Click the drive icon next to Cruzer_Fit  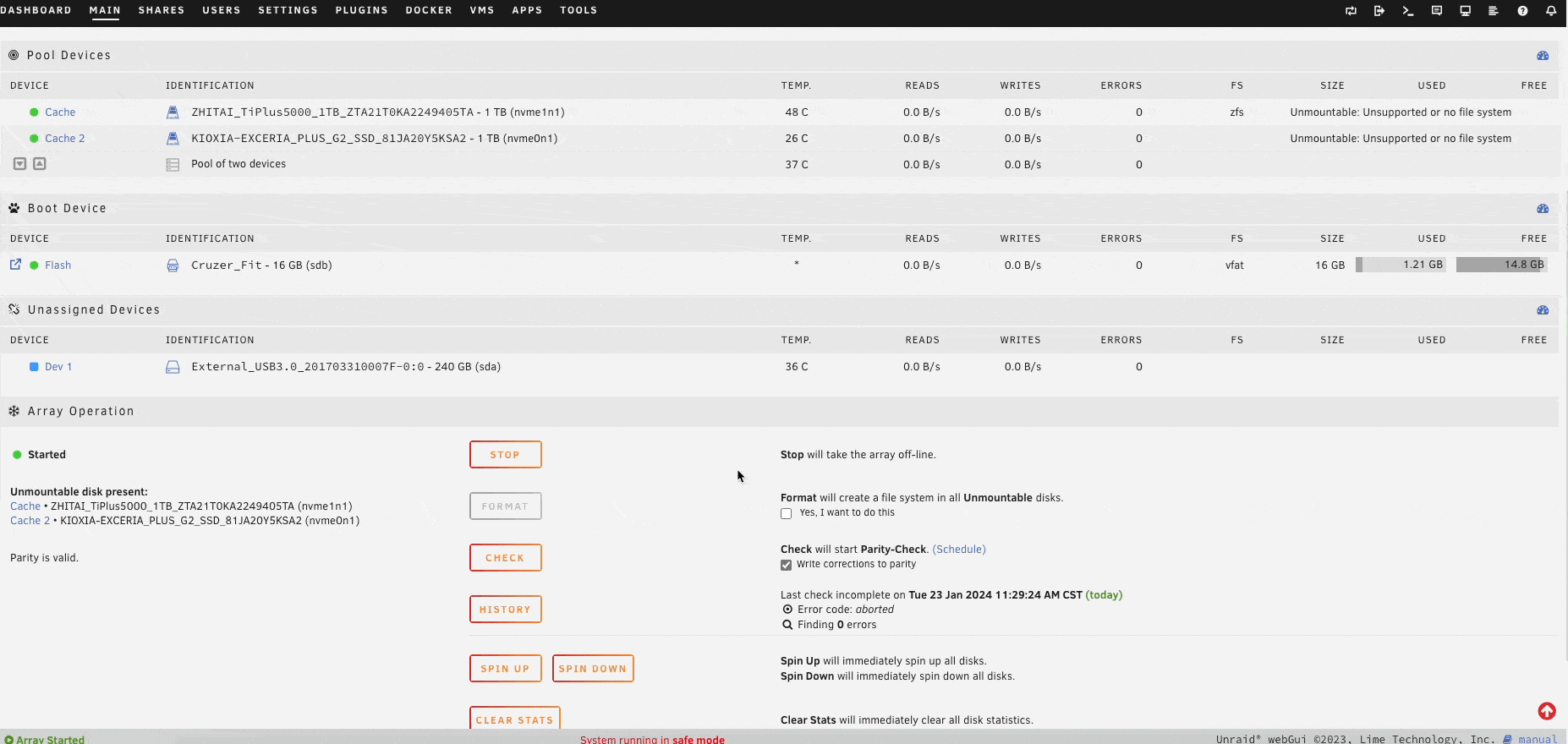tap(173, 265)
